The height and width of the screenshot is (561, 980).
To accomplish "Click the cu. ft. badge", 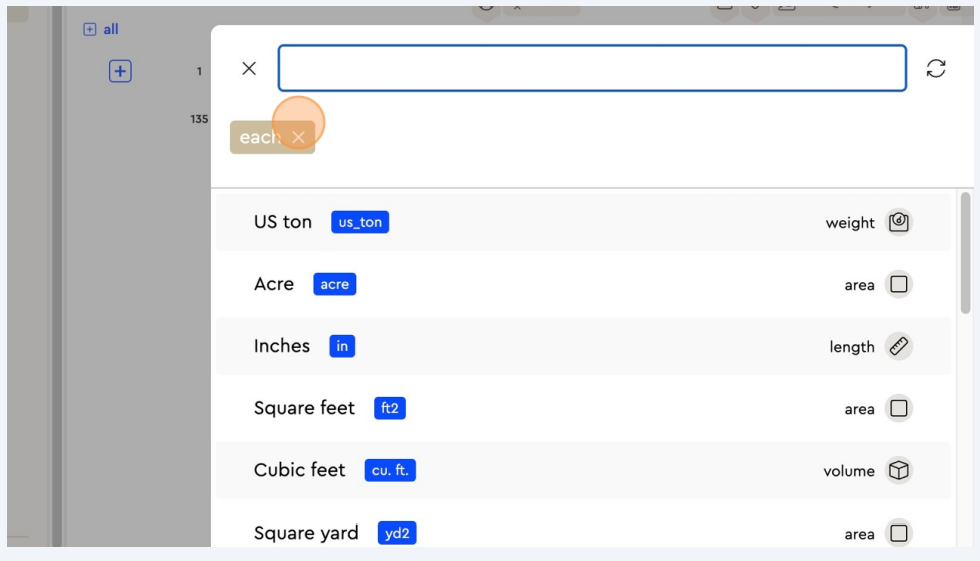I will point(390,470).
